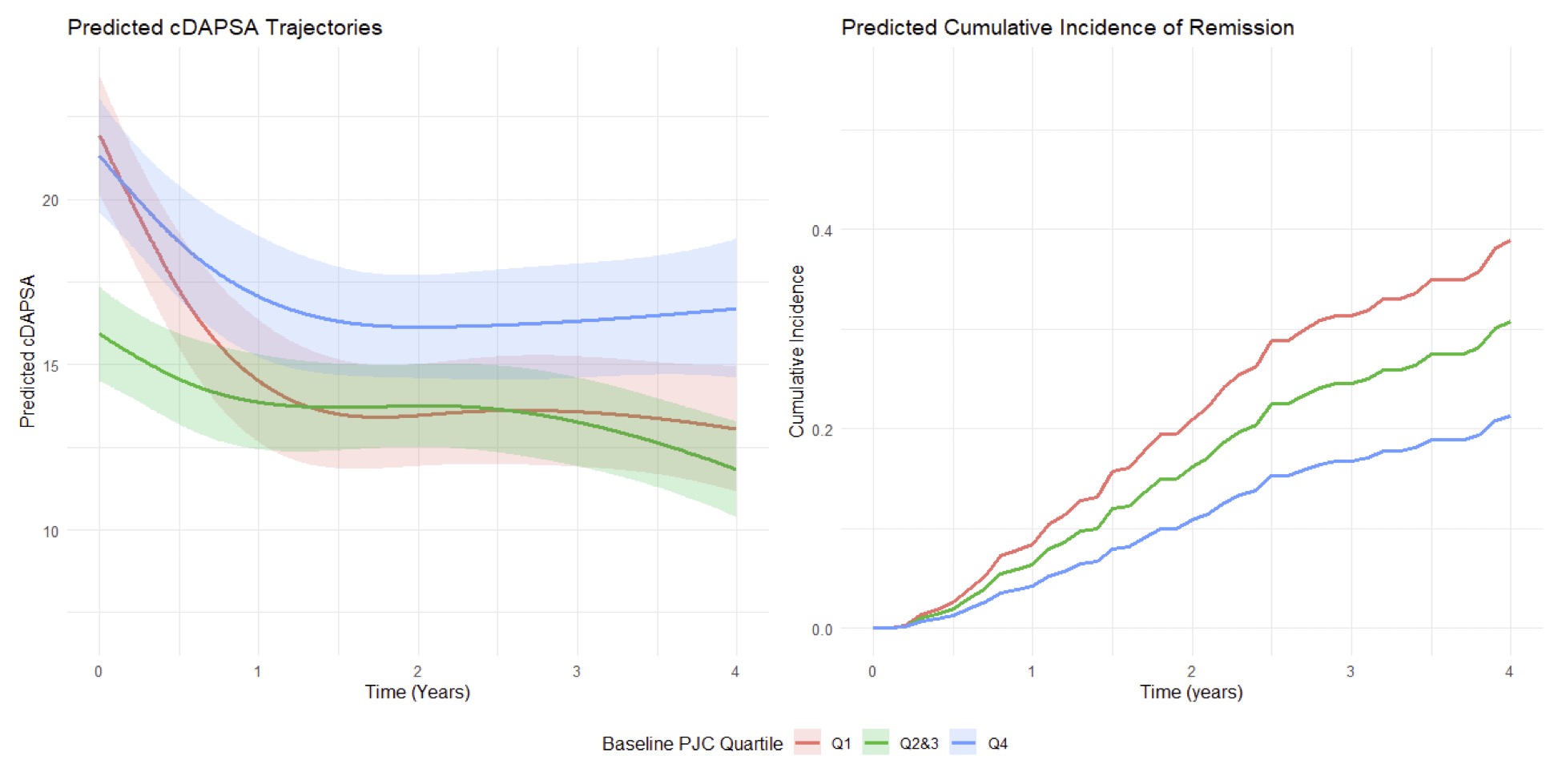Select the Q4 legend label text

click(997, 743)
